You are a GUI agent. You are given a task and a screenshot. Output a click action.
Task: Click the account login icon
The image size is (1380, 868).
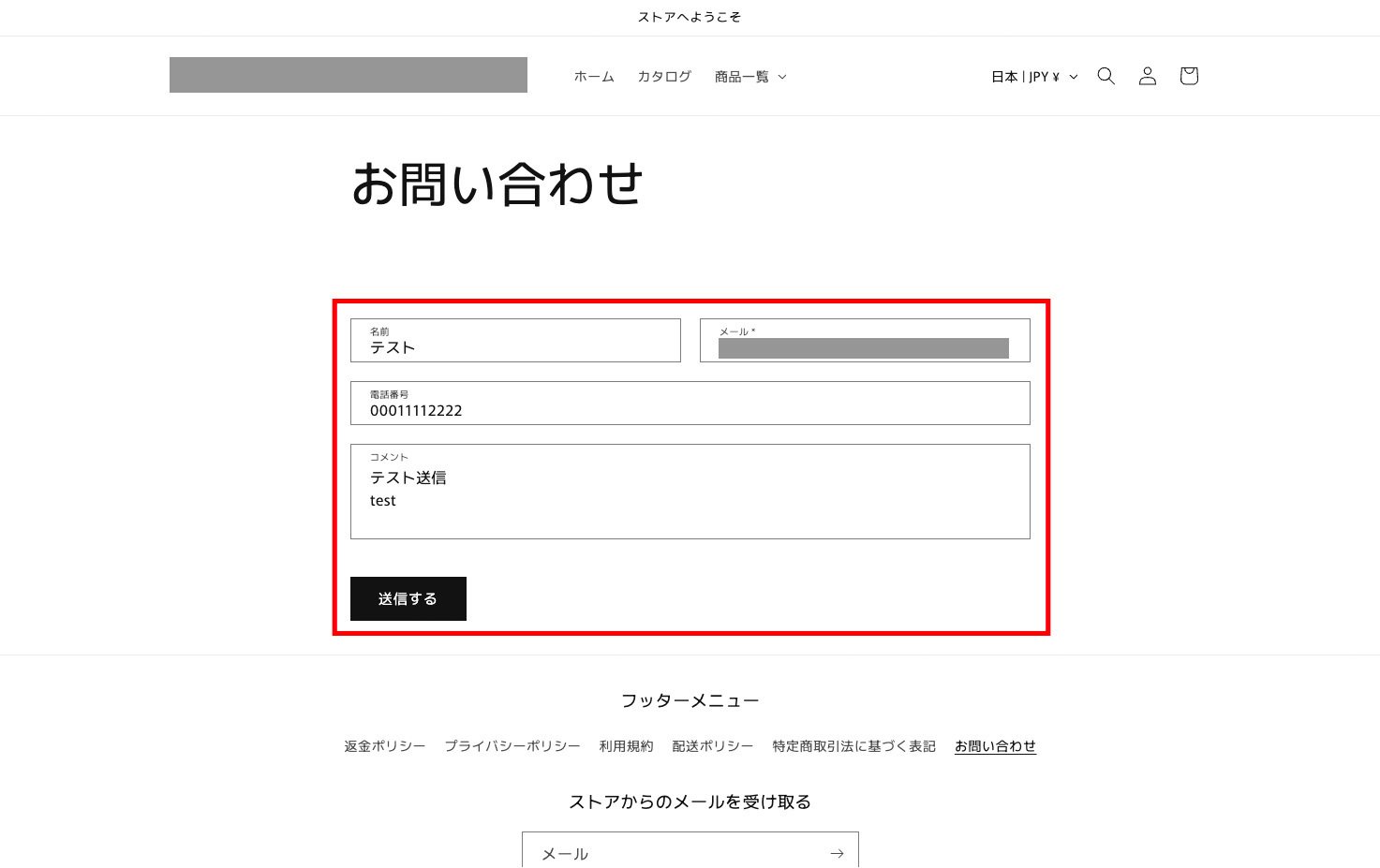click(x=1147, y=76)
